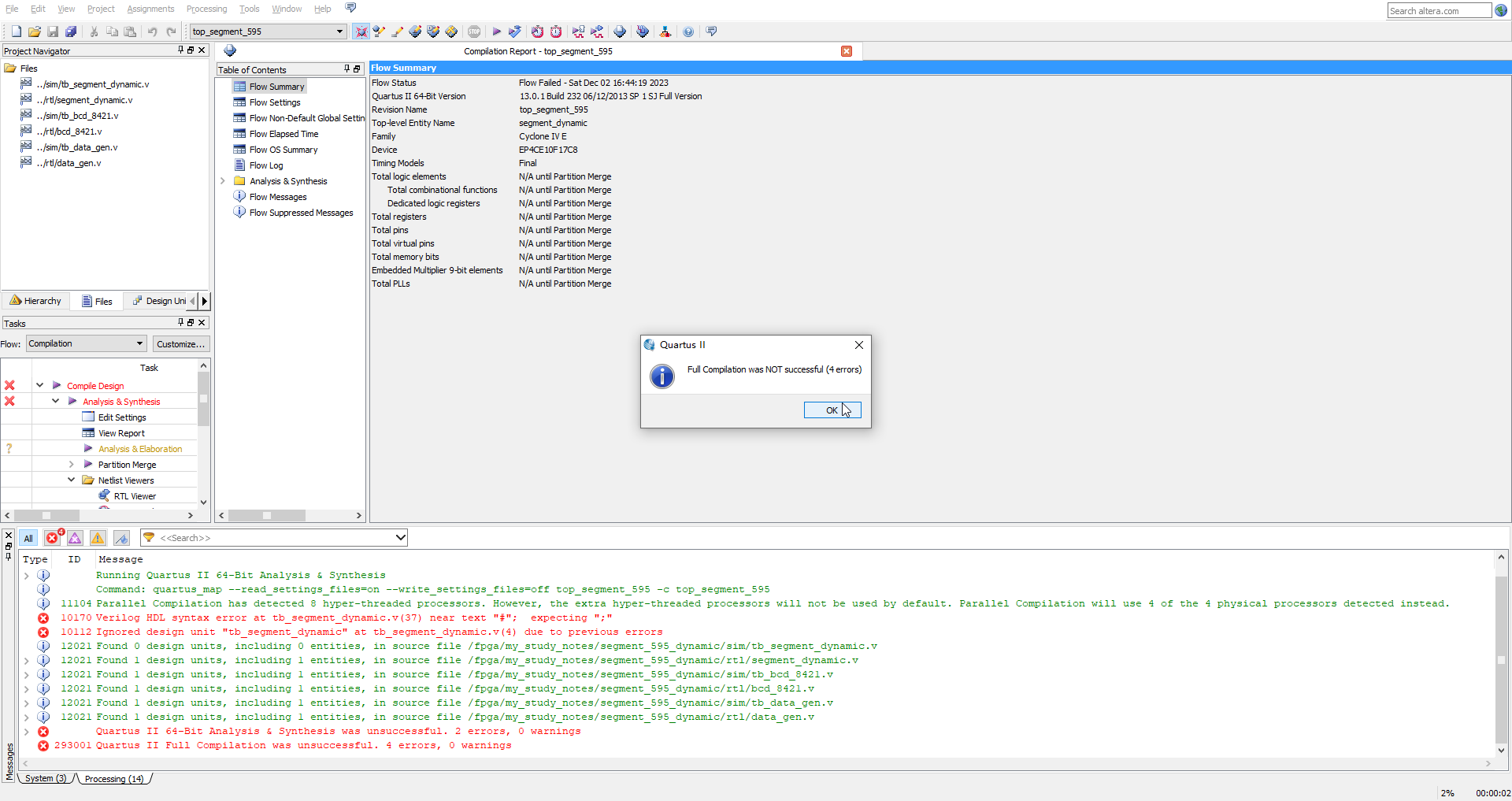1512x801 pixels.
Task: Select Flow Elapsed Time report
Action: [283, 134]
